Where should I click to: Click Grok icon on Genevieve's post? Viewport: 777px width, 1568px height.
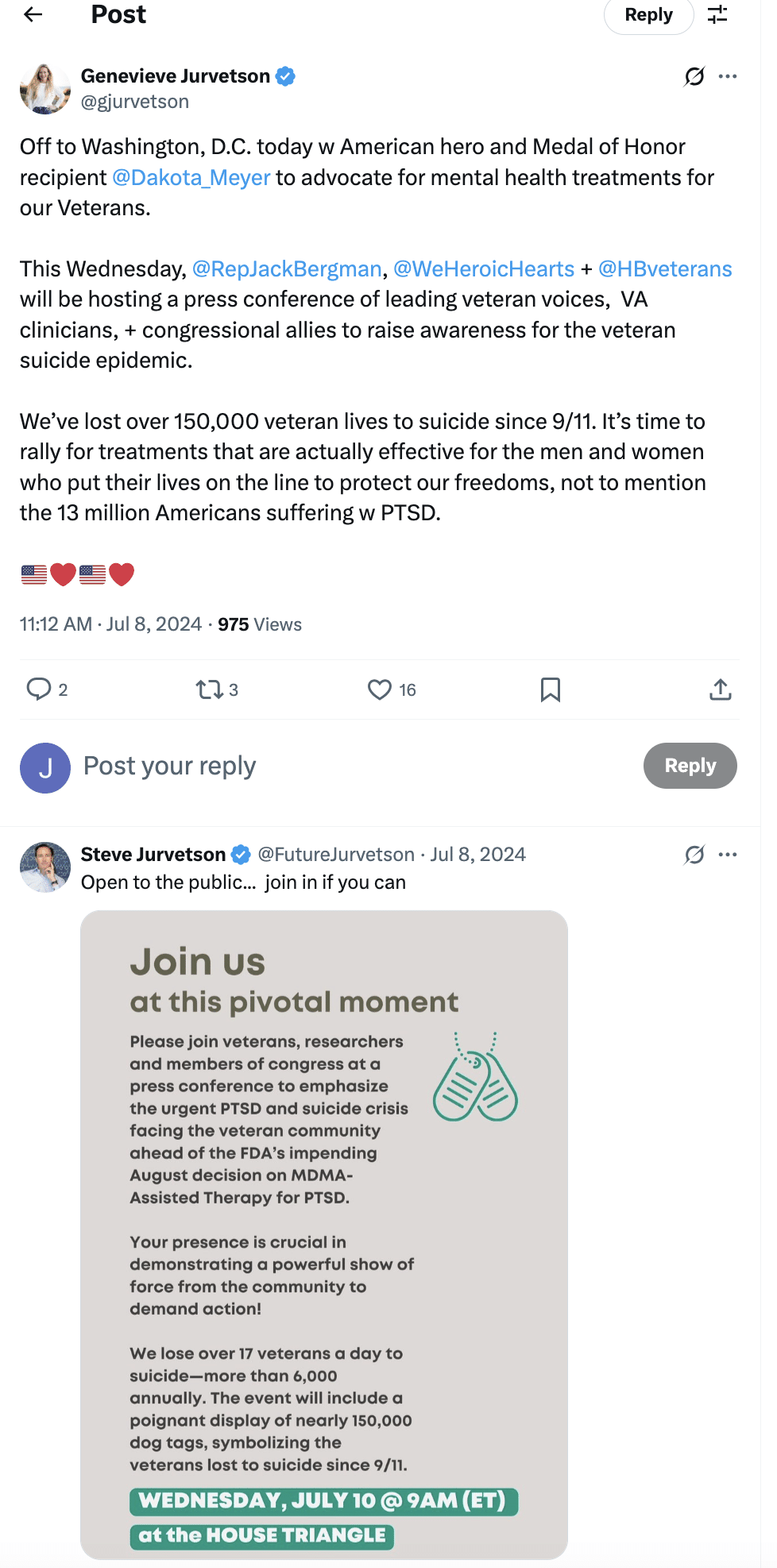tap(694, 76)
